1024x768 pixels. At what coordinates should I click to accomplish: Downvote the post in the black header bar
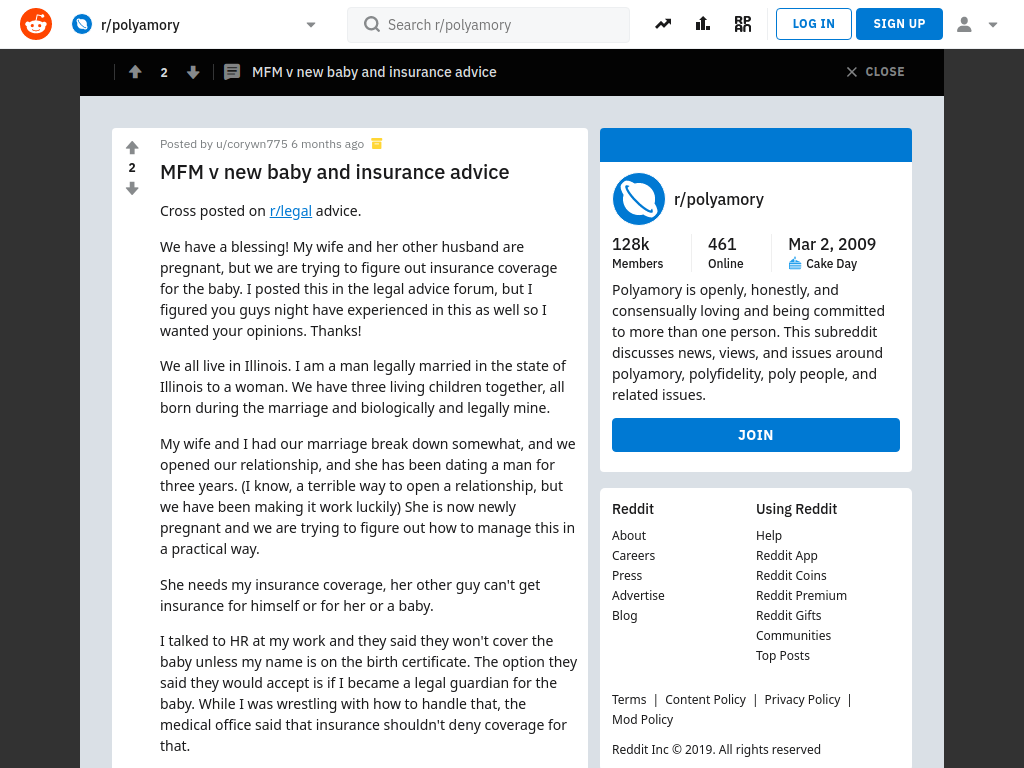193,72
